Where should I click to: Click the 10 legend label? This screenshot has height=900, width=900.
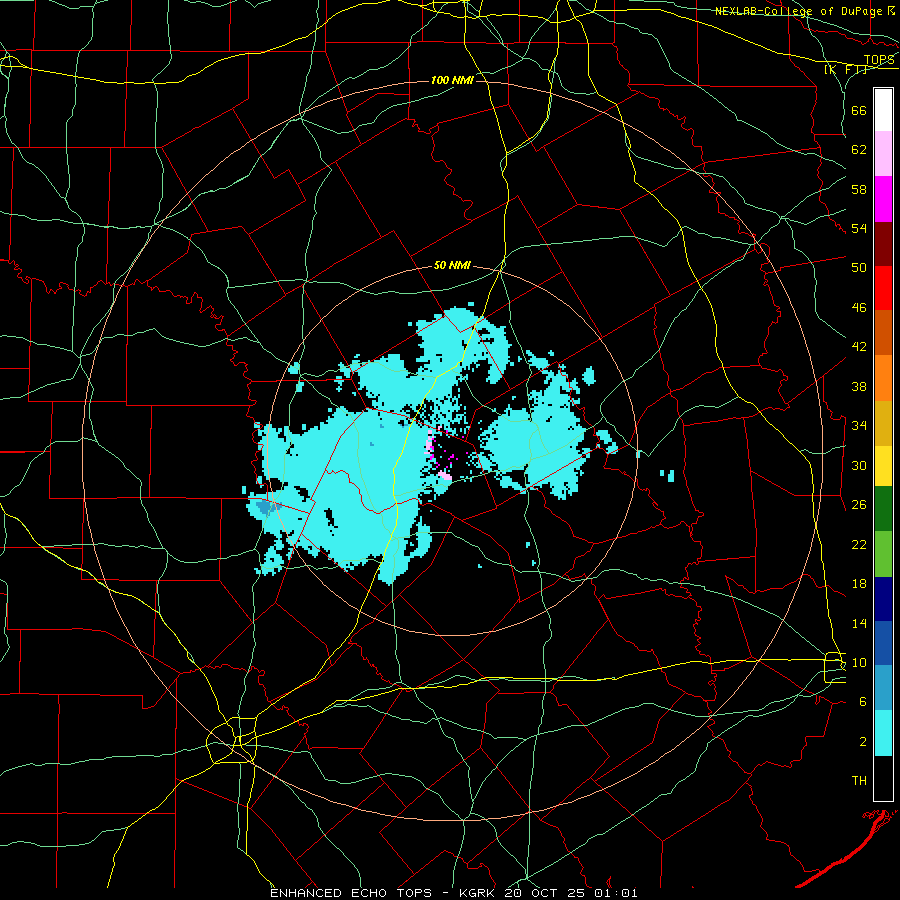pos(859,662)
